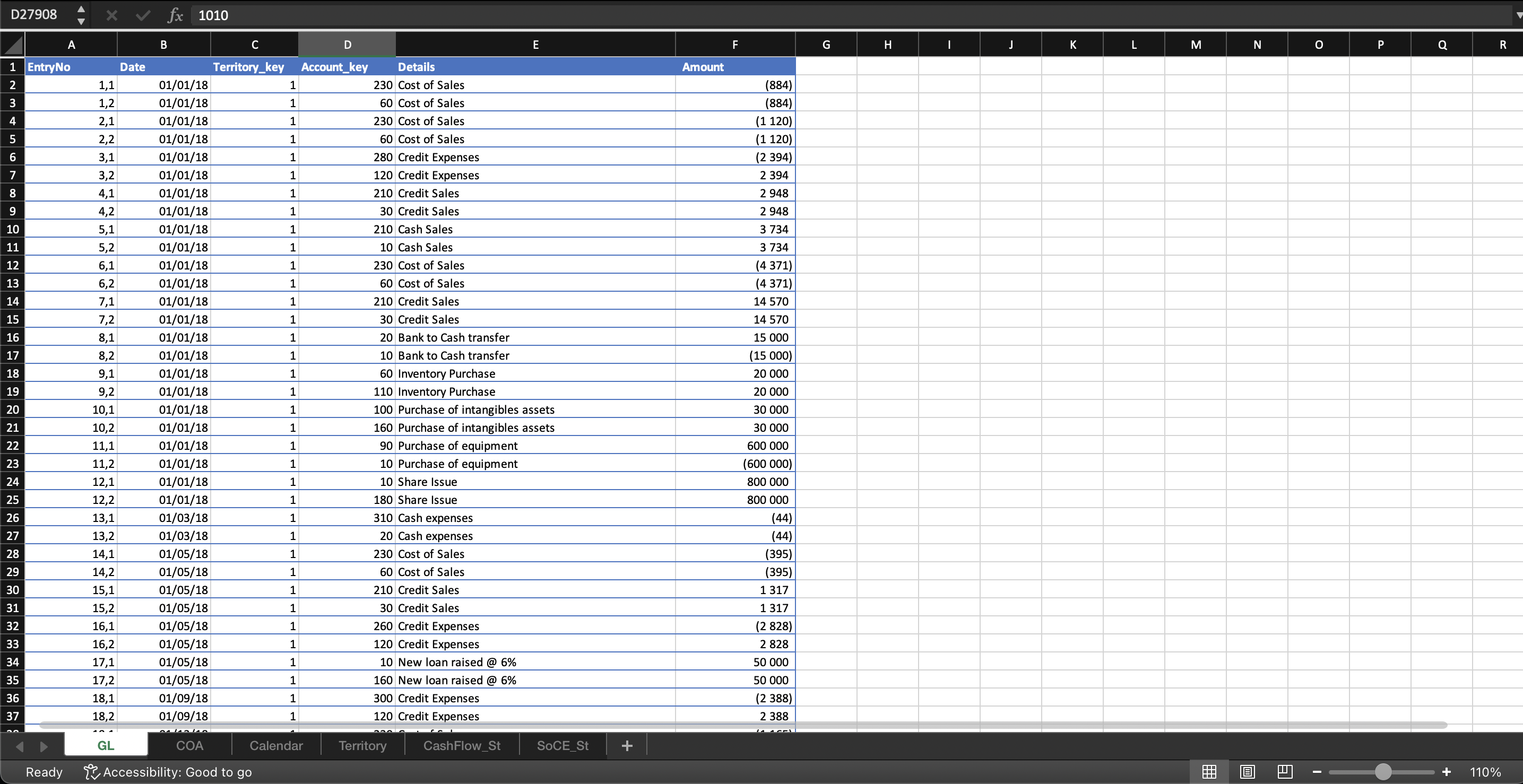
Task: Click the cancel entry X icon
Action: pos(111,15)
